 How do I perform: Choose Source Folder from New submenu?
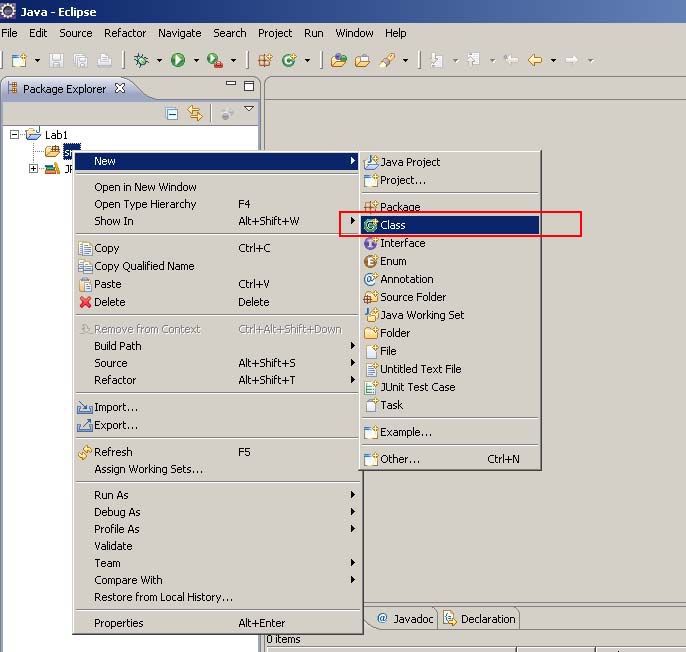[x=450, y=297]
